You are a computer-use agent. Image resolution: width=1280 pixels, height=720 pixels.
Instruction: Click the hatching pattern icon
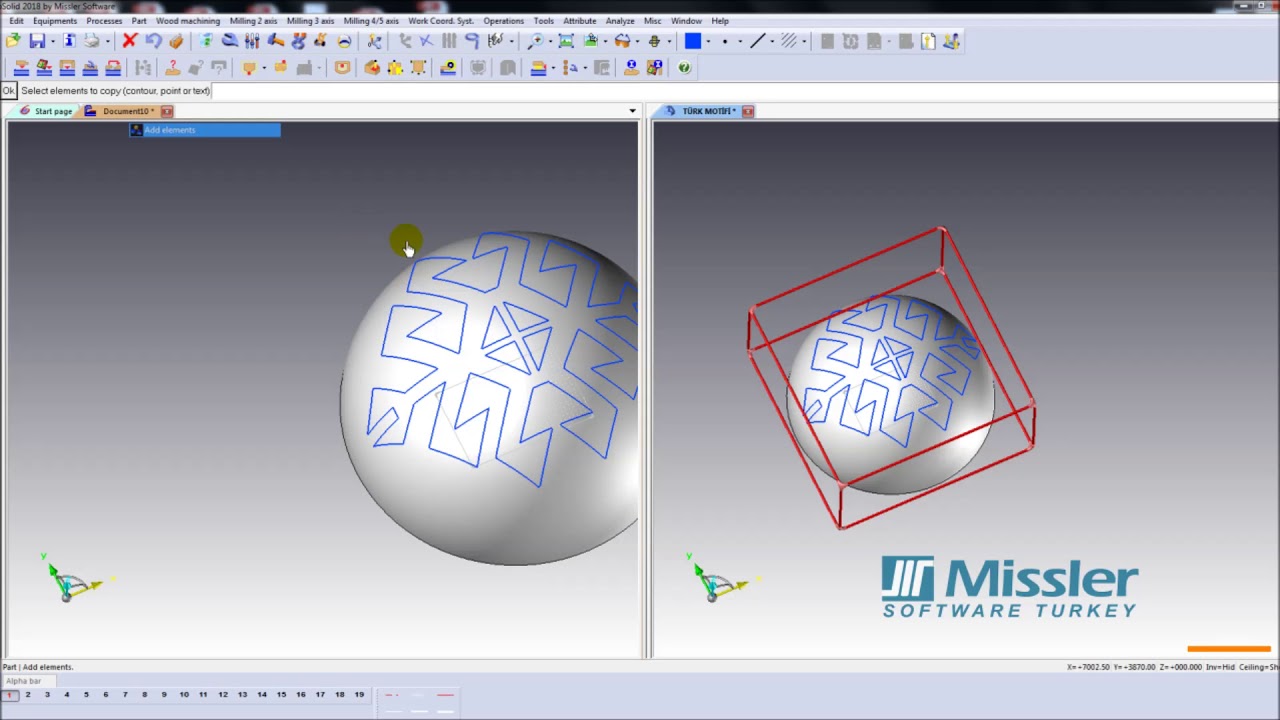tap(790, 41)
